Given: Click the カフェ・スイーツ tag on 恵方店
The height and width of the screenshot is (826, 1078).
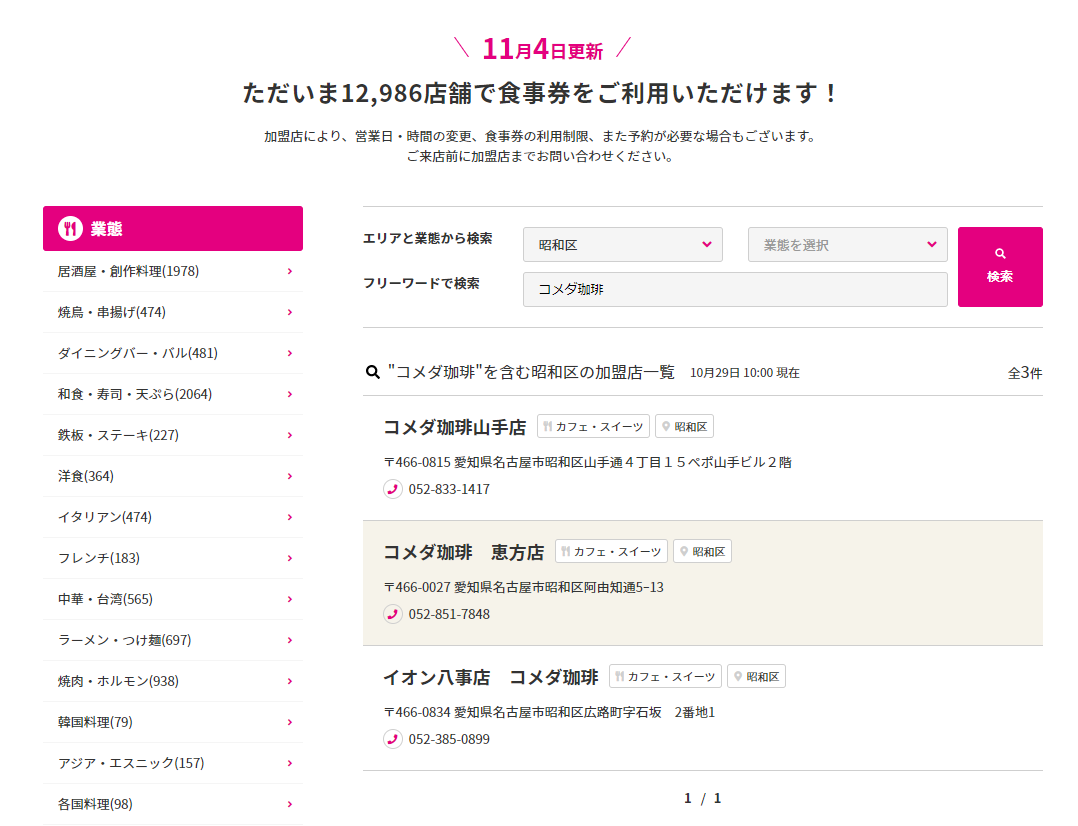Looking at the screenshot, I should click(611, 552).
